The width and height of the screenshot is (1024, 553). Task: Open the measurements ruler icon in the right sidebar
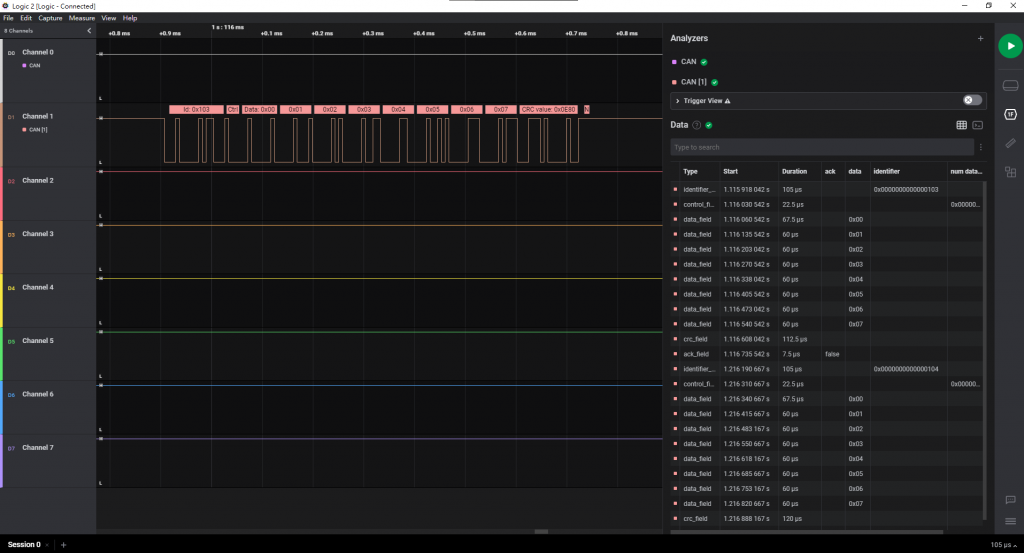click(x=1010, y=143)
